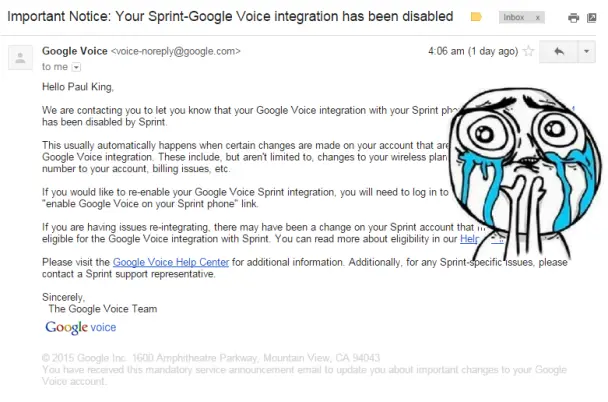Click the Google voice logo
The image size is (608, 402).
(81, 327)
